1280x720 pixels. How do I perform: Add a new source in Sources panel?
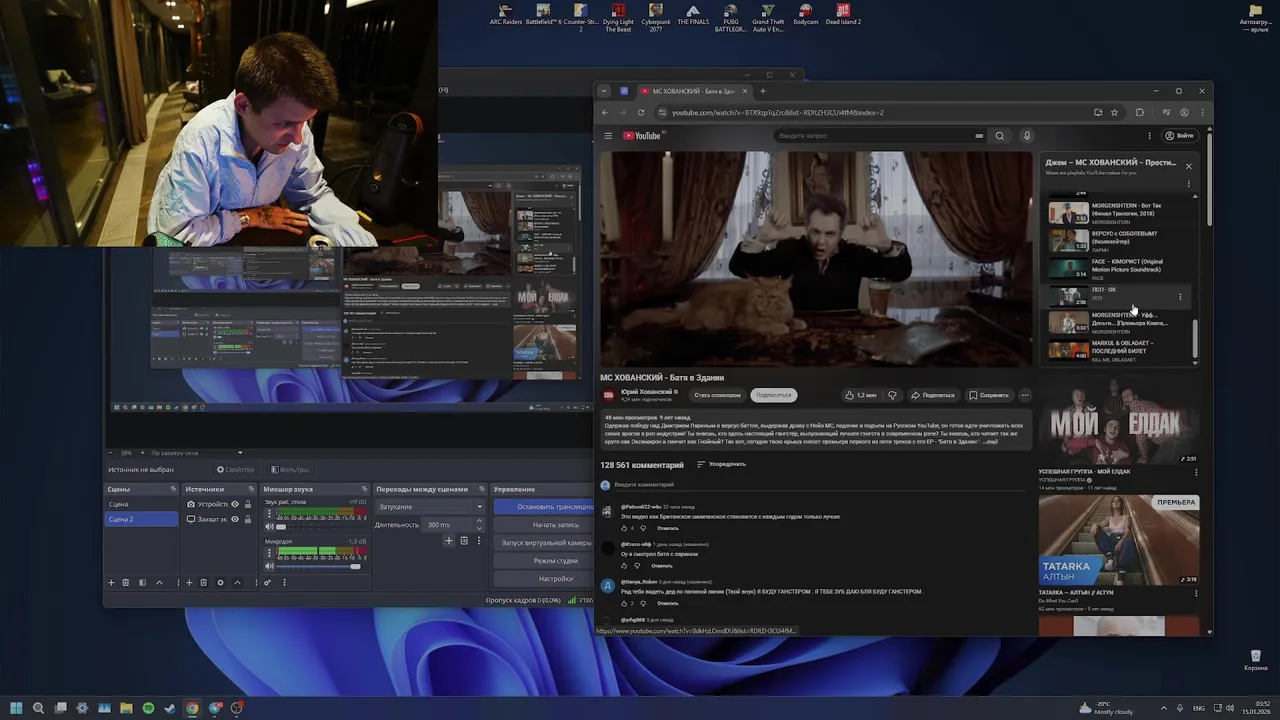tap(189, 583)
